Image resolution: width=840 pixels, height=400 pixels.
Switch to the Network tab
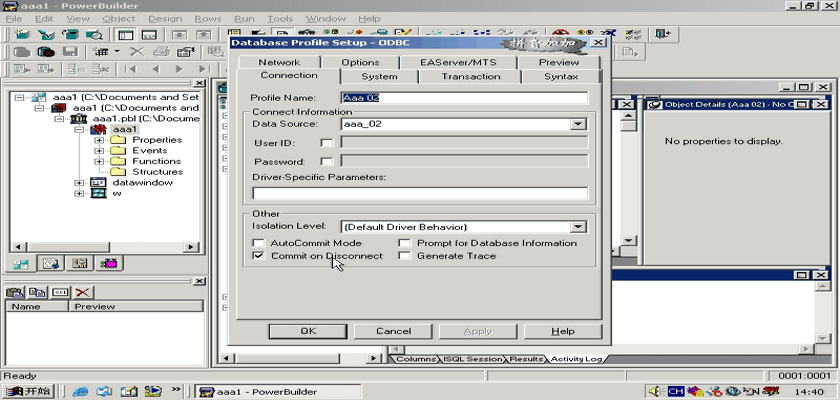[x=279, y=62]
